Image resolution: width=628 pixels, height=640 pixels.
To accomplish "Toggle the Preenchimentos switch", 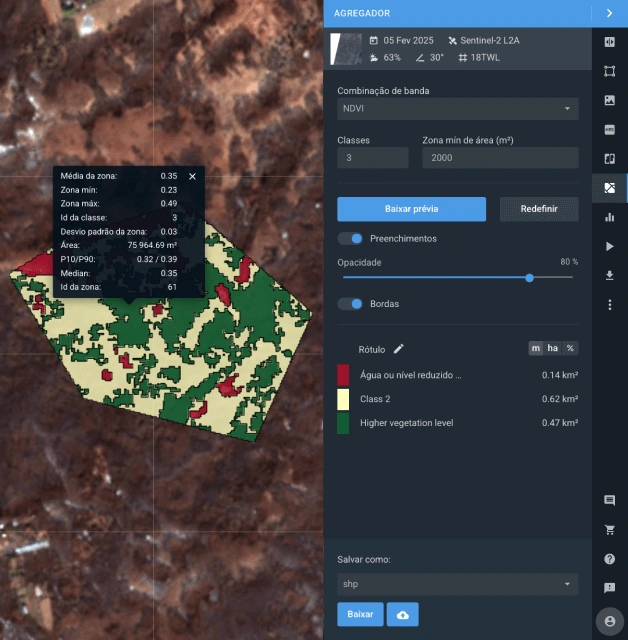I will [350, 239].
